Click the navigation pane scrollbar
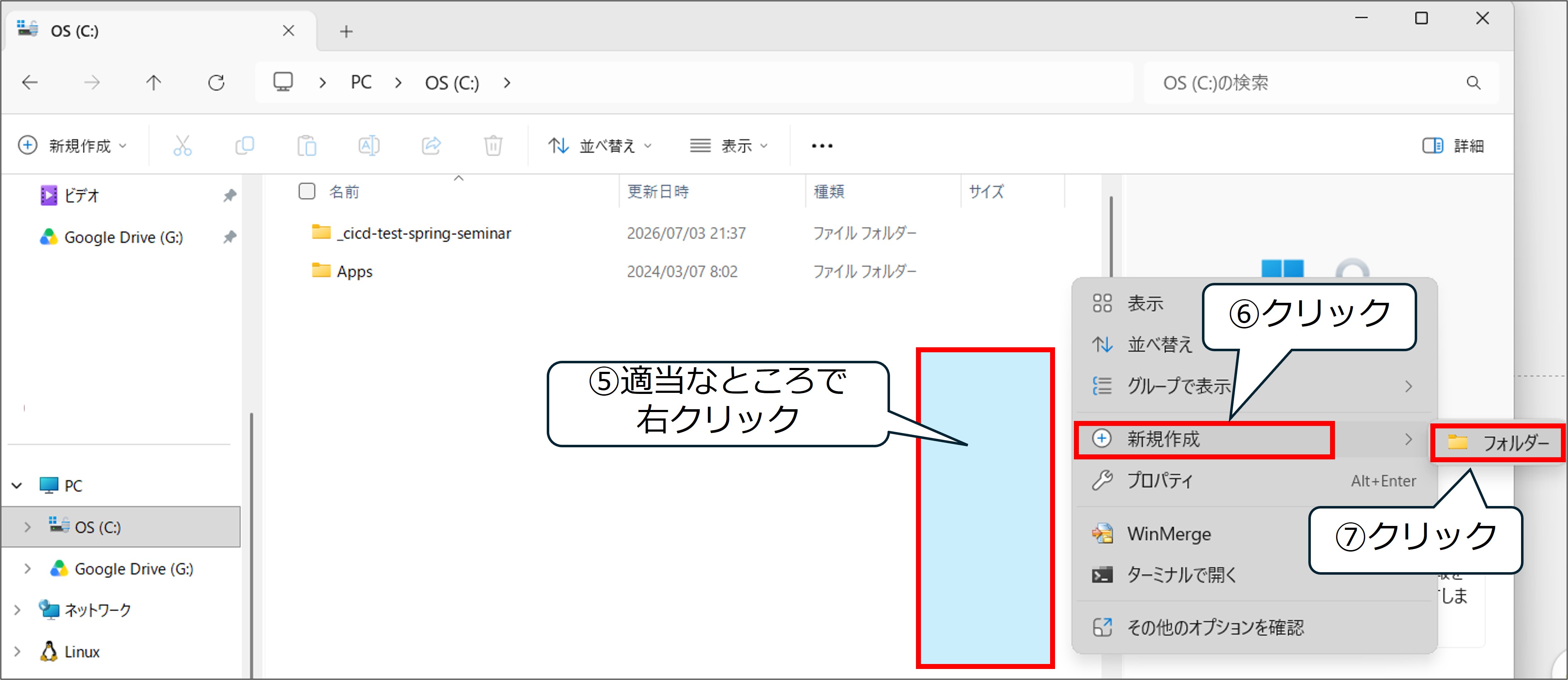 point(251,545)
